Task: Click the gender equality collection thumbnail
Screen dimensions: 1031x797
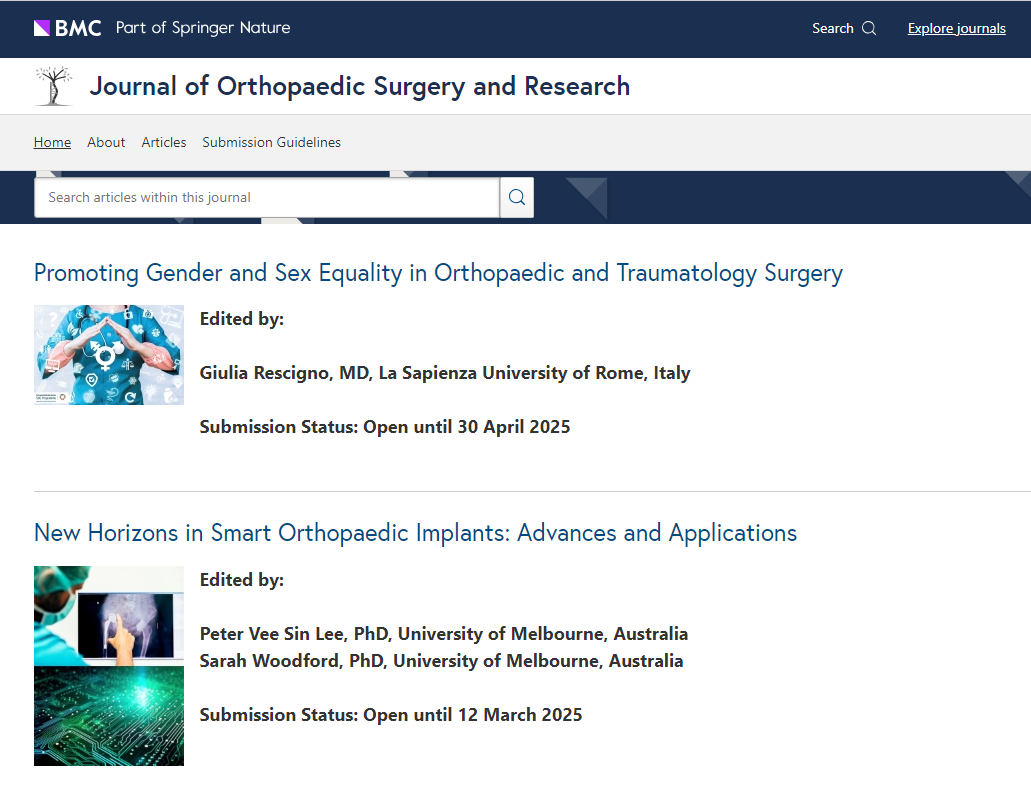Action: (109, 355)
